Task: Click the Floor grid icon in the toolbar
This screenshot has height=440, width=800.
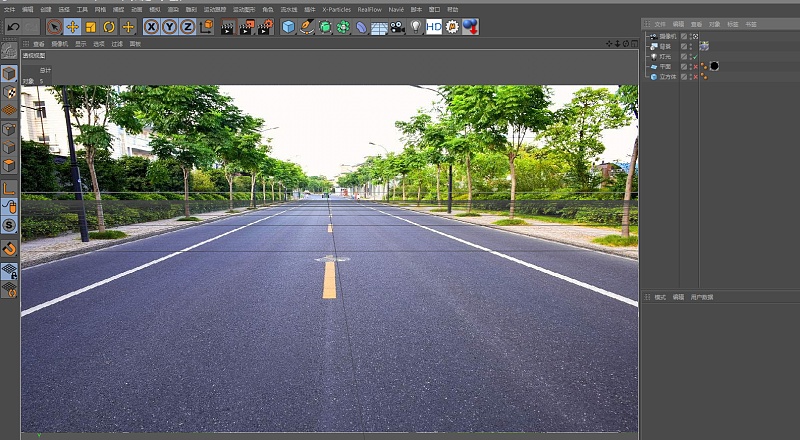Action: click(379, 27)
